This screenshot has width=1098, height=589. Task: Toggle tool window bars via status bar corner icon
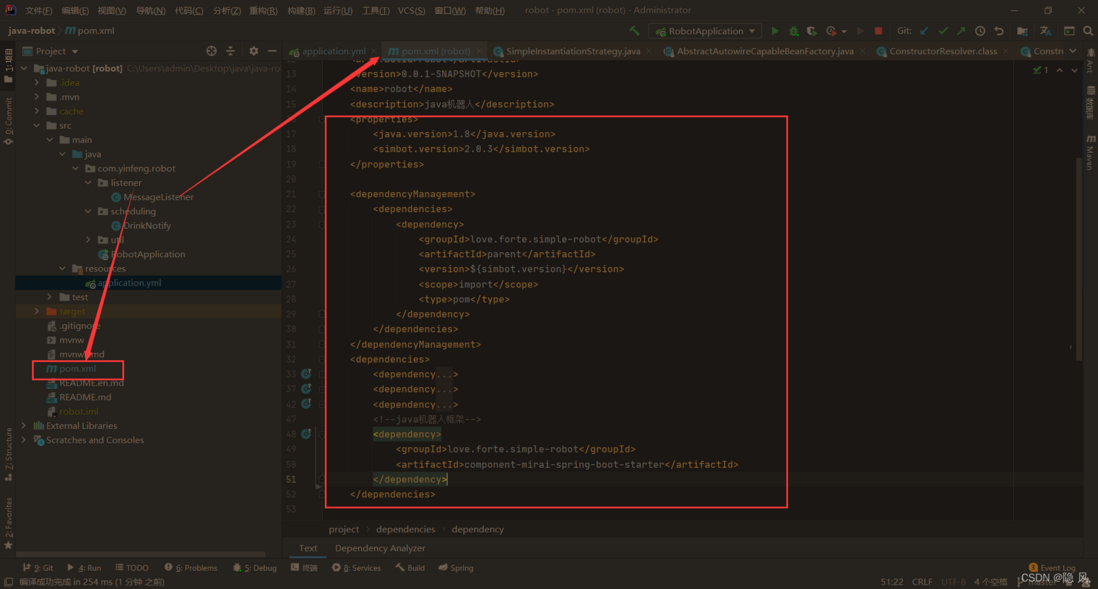(x=8, y=582)
